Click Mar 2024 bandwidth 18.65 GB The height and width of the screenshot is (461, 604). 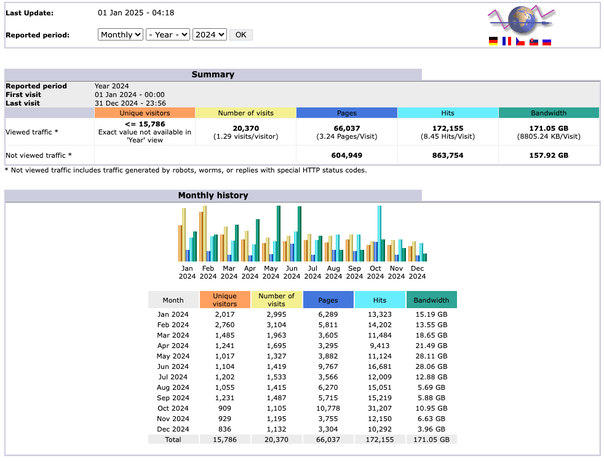(431, 335)
